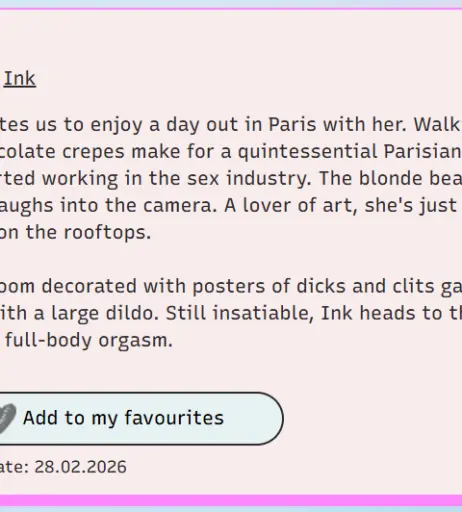Add this item to my favourites

click(x=141, y=418)
